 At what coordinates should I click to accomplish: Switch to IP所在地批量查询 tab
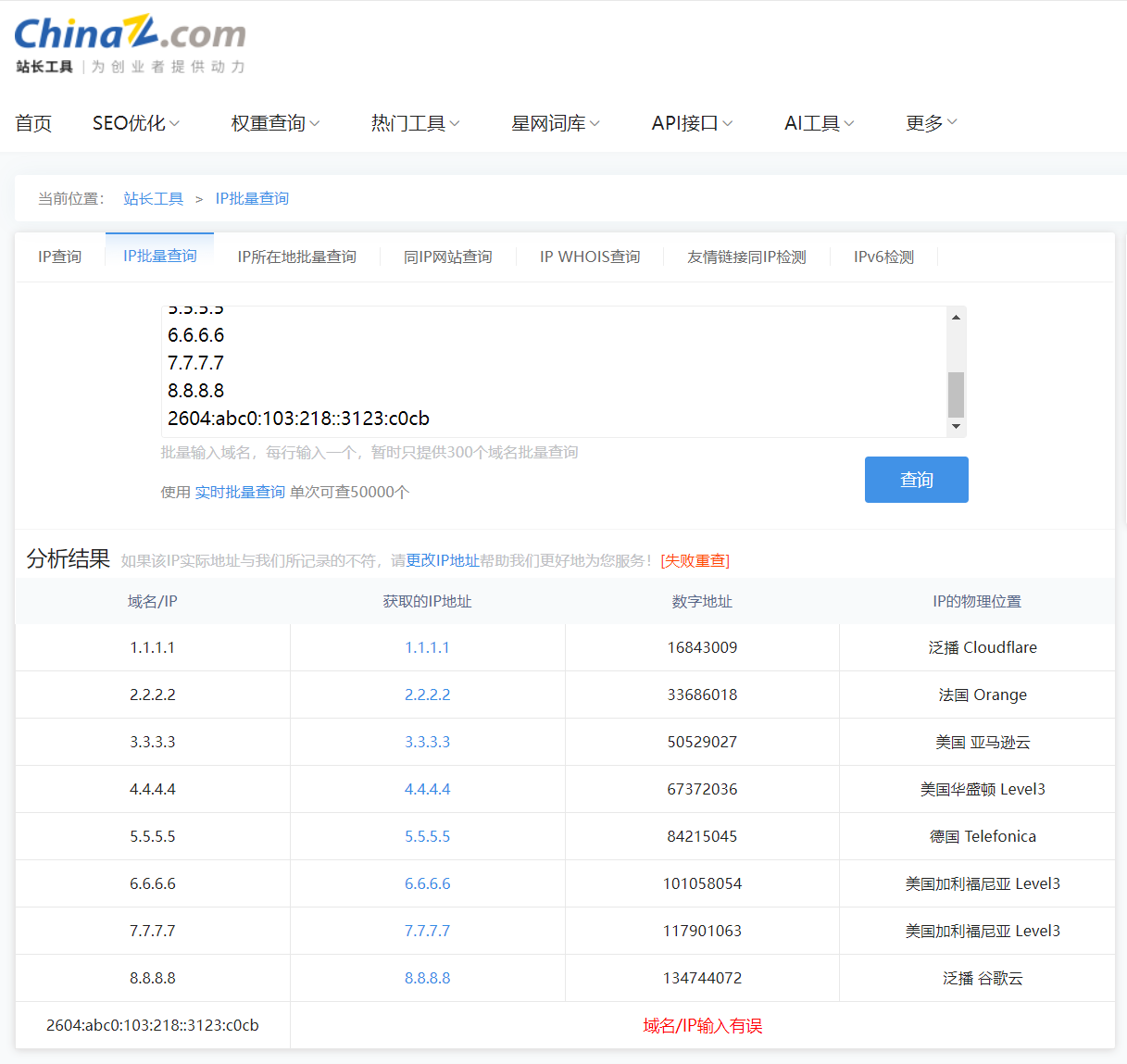(296, 257)
